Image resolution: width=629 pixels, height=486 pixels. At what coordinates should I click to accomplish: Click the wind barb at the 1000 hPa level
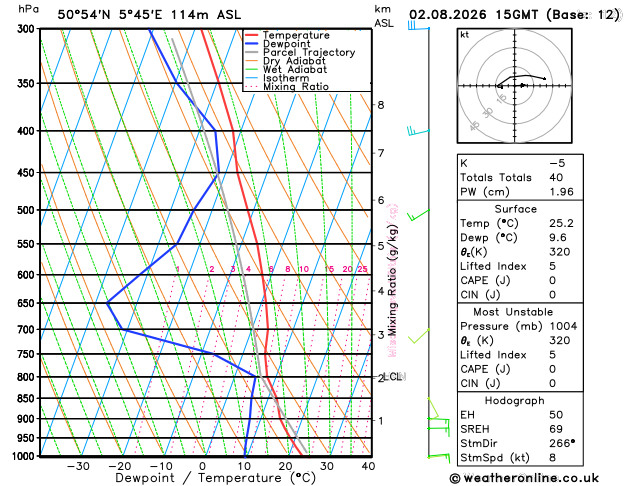tap(438, 457)
